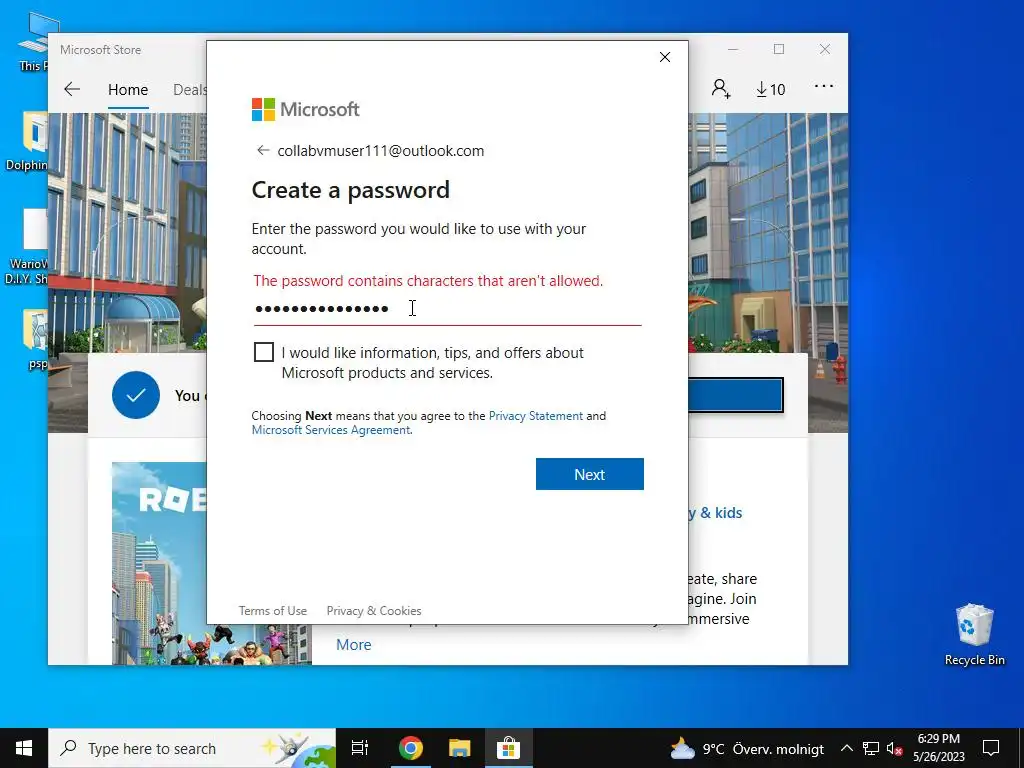The width and height of the screenshot is (1024, 768).
Task: Maximize the Microsoft Store window
Action: pyautogui.click(x=778, y=50)
